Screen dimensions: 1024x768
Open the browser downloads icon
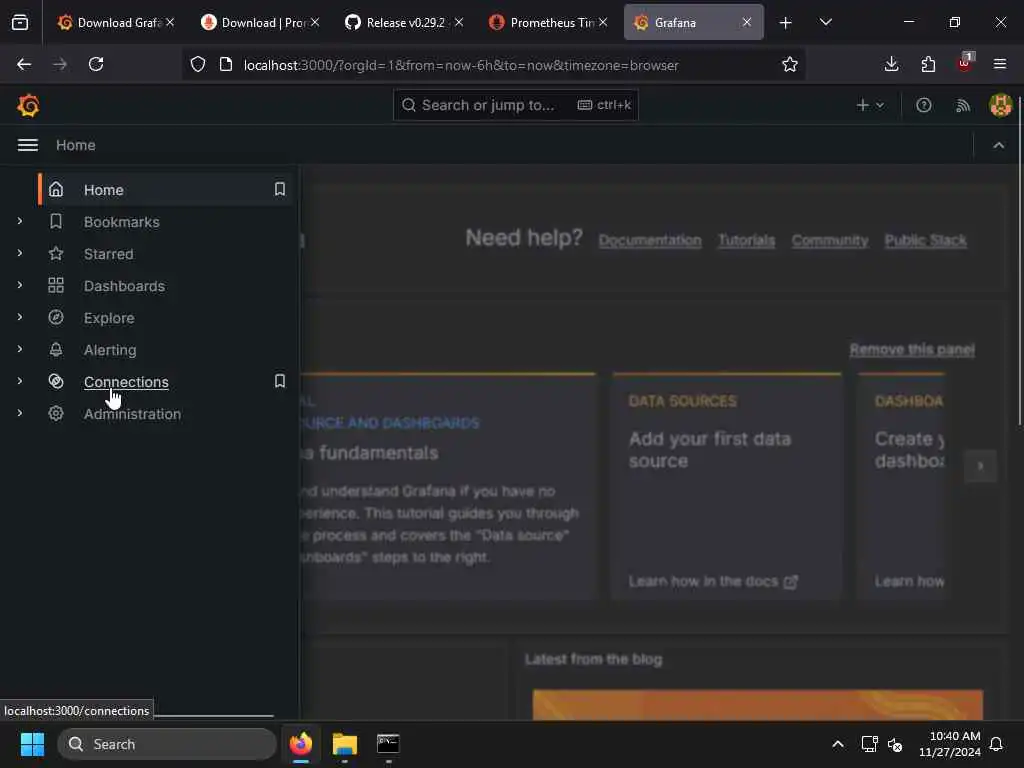(891, 64)
